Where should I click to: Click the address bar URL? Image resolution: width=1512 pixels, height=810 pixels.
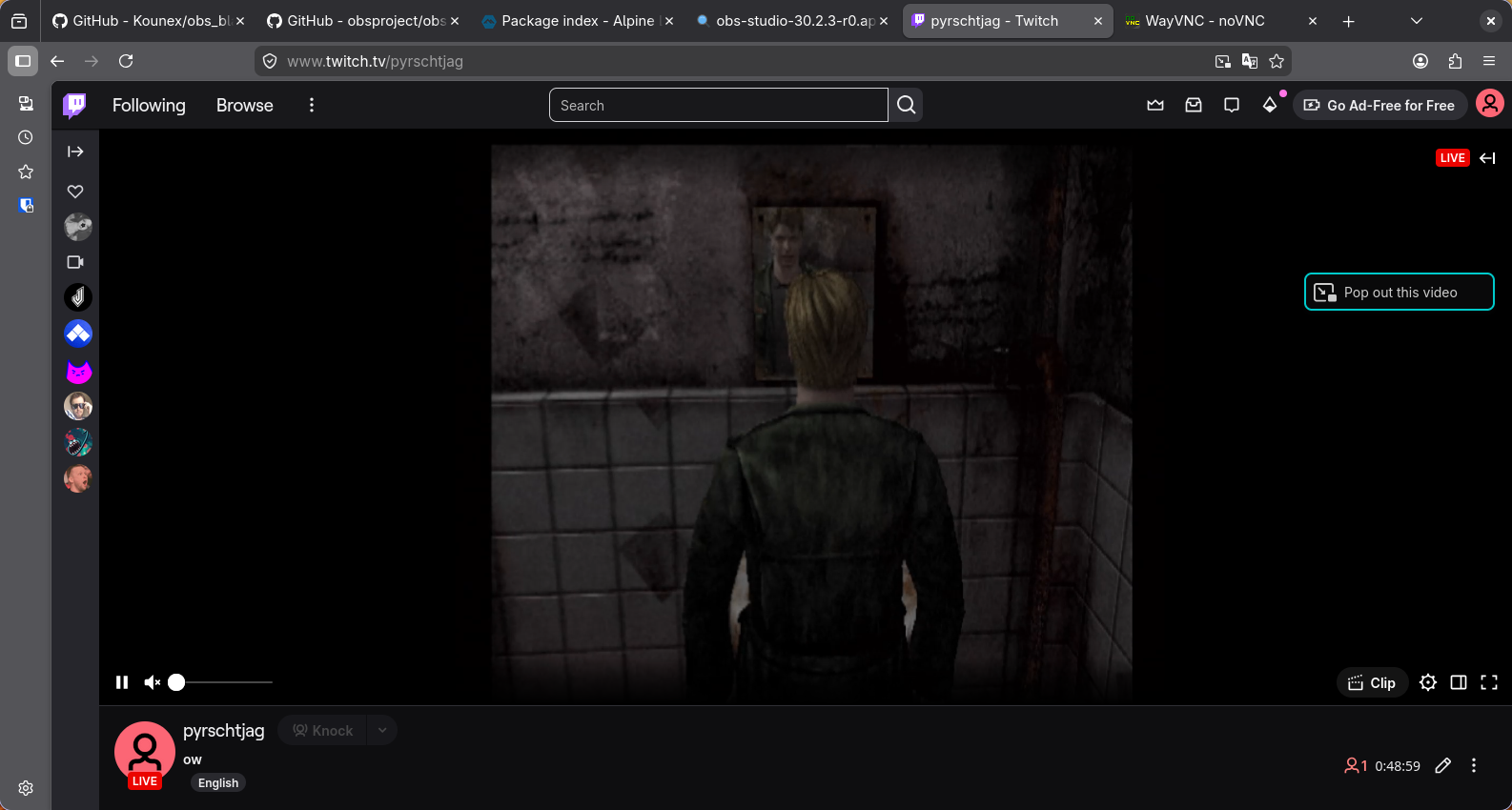[375, 61]
